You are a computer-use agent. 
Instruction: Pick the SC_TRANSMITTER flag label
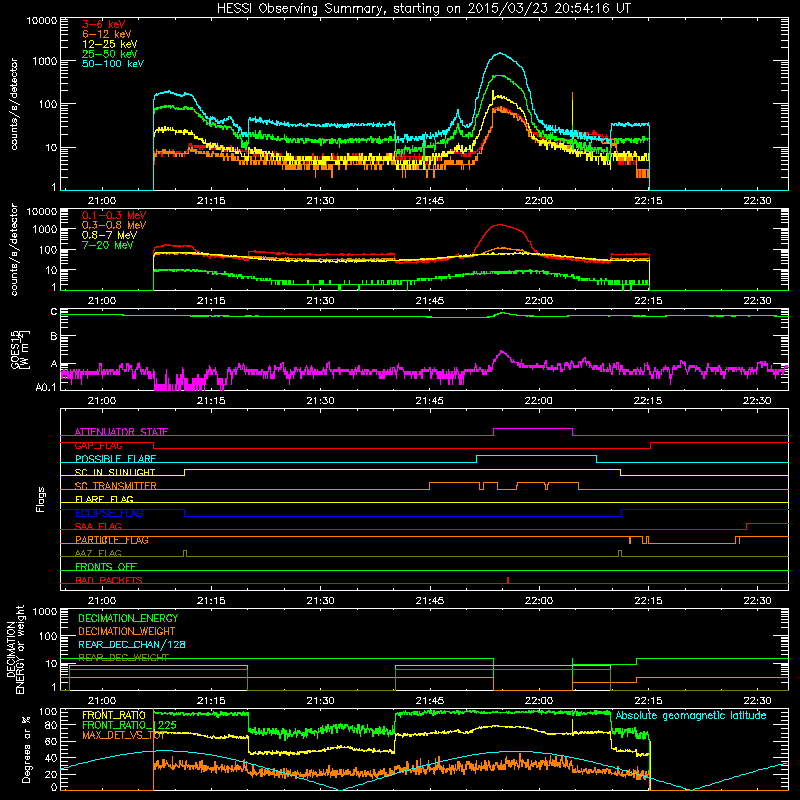pos(115,486)
